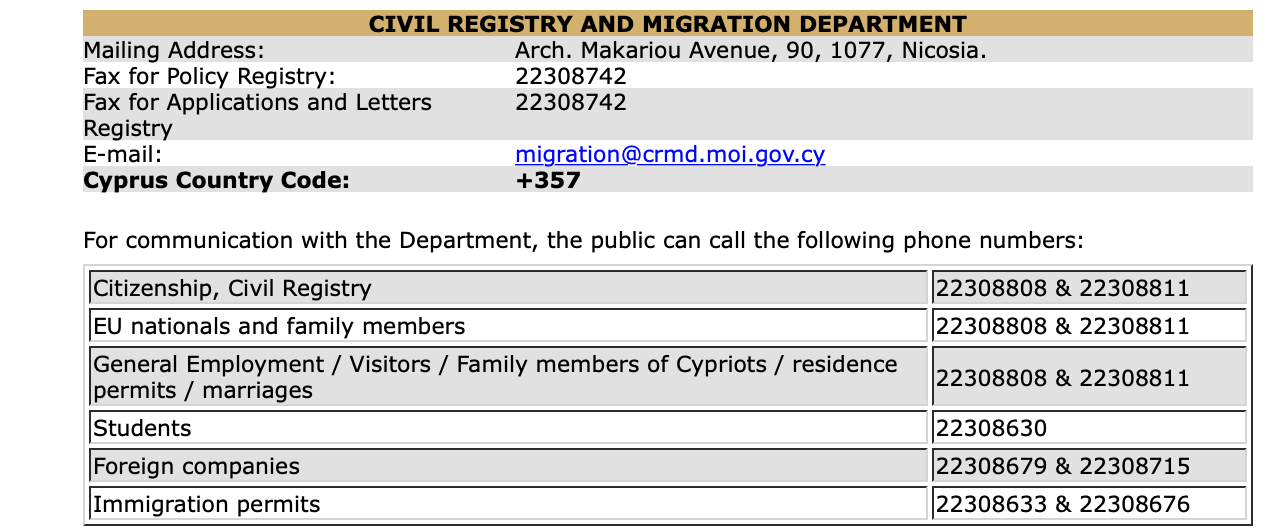Click phone numbers 22308679 & 22308715

(1062, 467)
